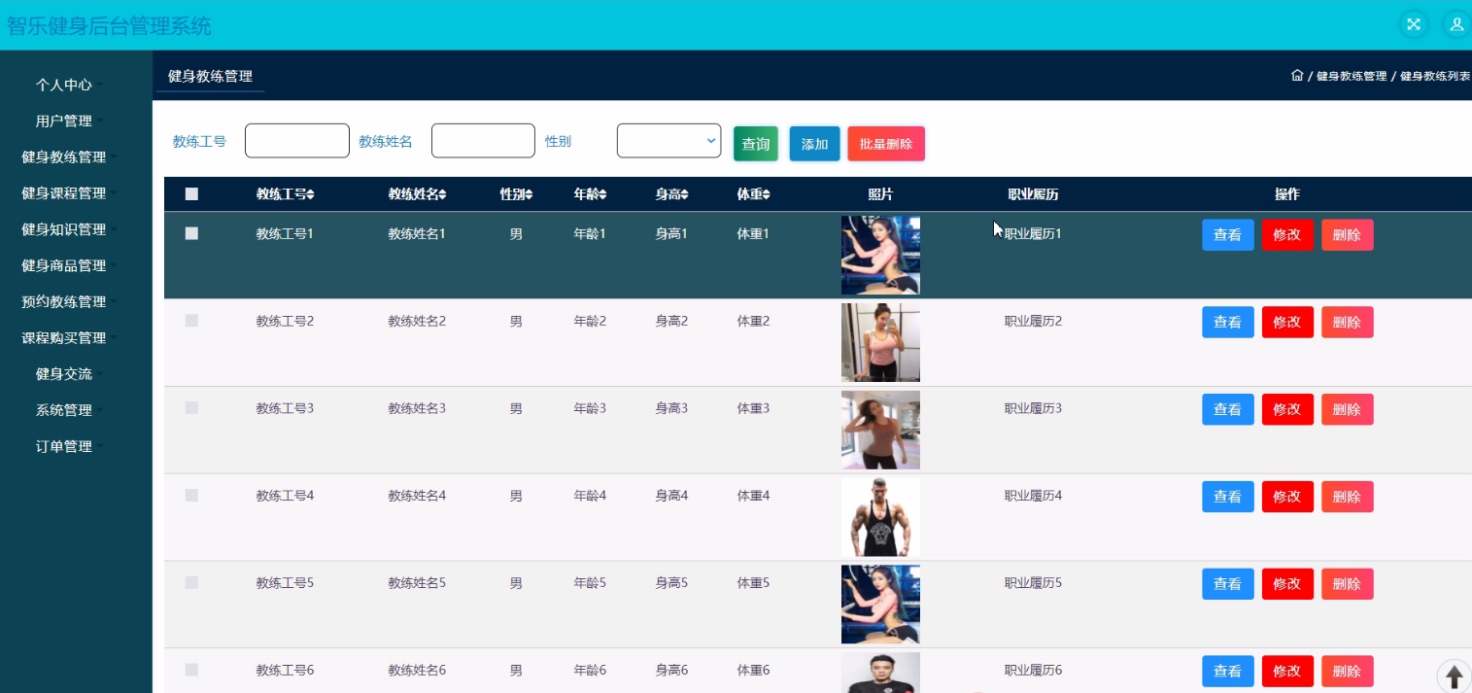The image size is (1472, 693).
Task: Click 查看 for 教练工号1
Action: point(1228,235)
